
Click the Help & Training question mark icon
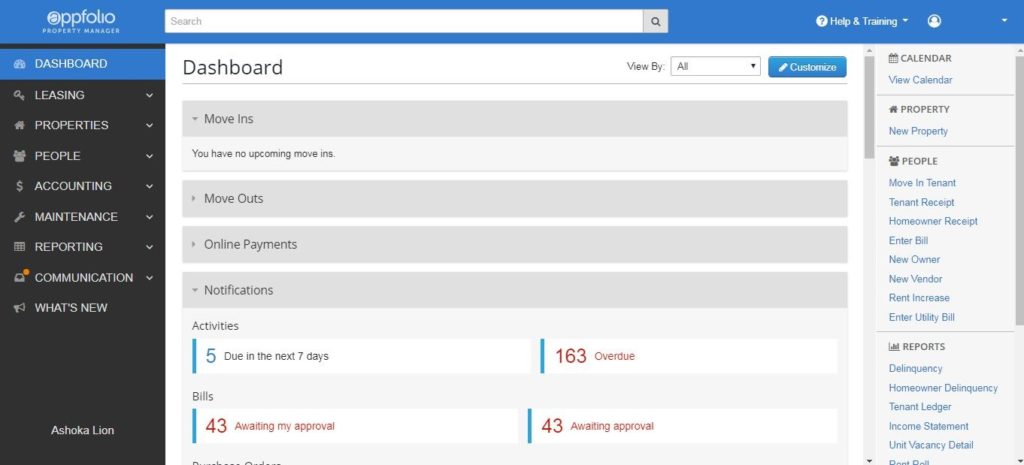[x=822, y=22]
